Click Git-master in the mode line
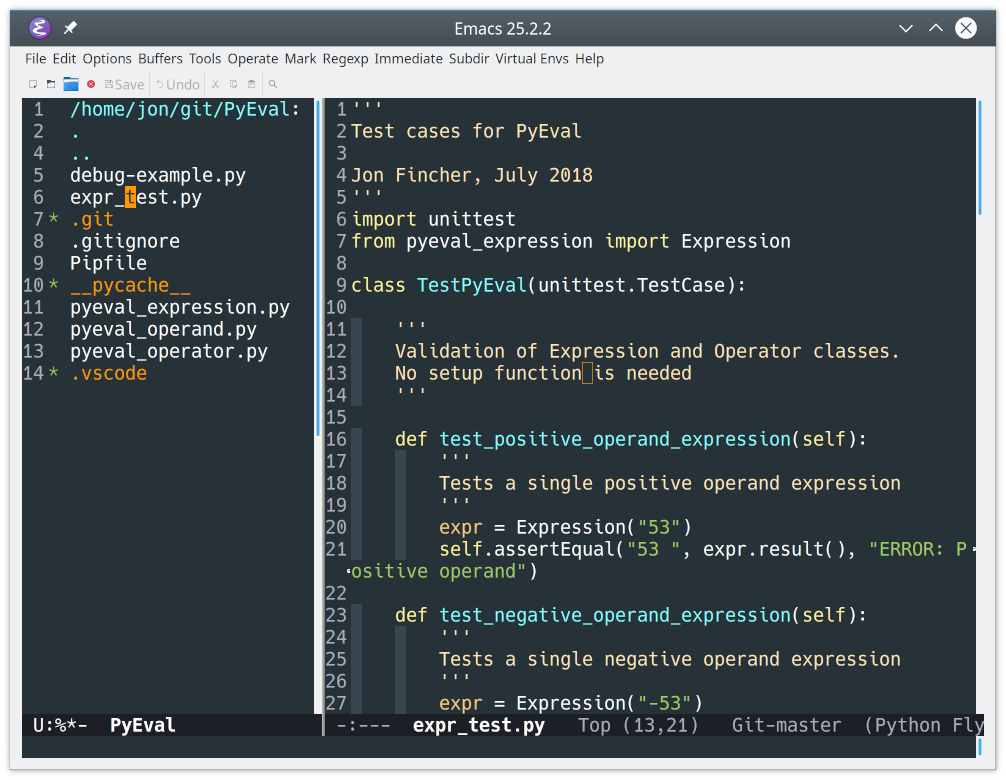 click(x=786, y=725)
